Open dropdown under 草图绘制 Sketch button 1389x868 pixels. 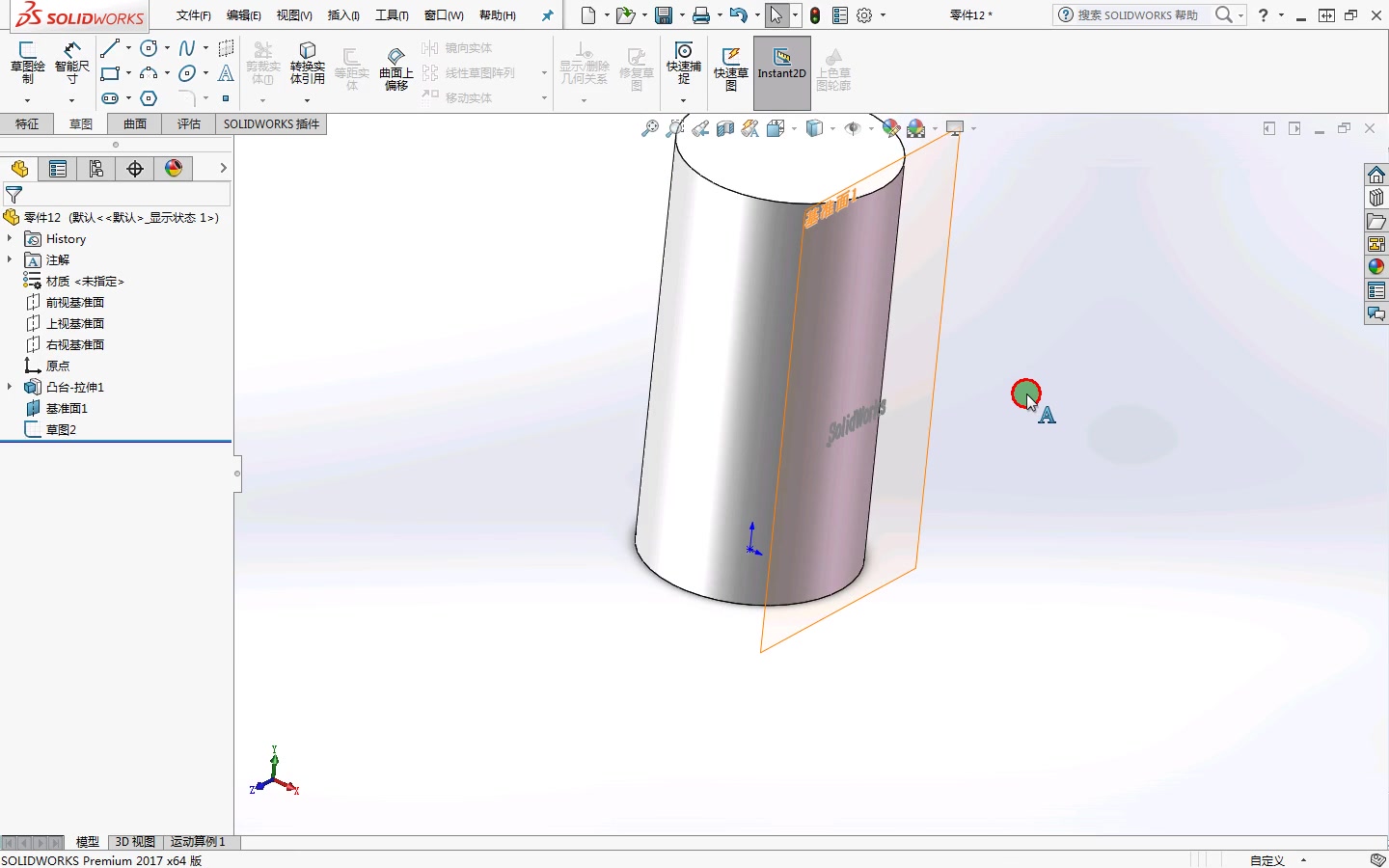point(28,100)
